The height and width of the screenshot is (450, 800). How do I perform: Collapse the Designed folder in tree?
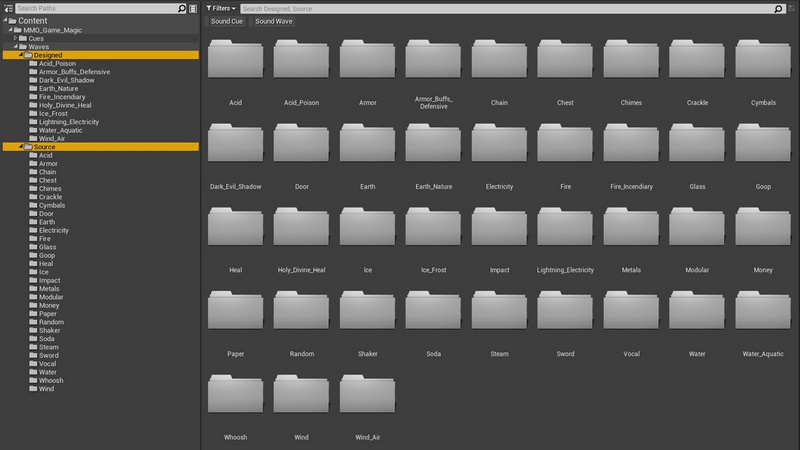(x=20, y=55)
